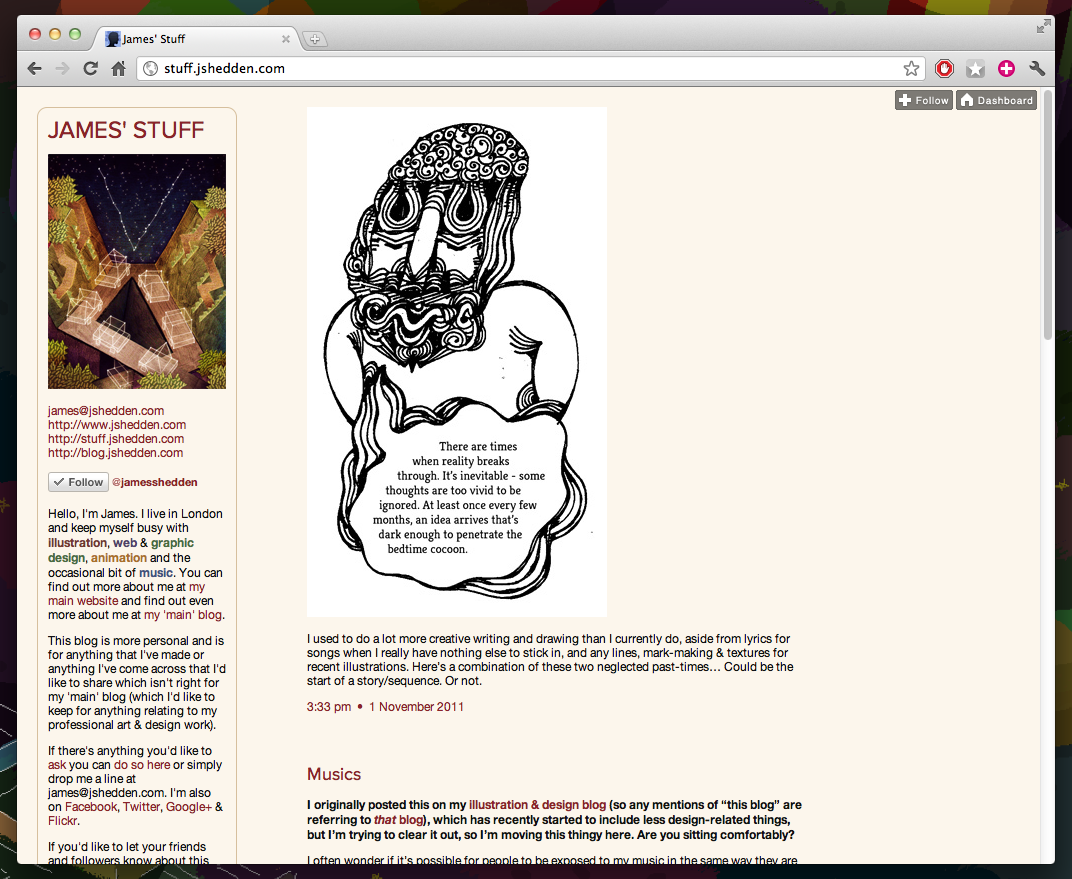Click the animation link in the bio
The width and height of the screenshot is (1072, 879).
point(119,558)
